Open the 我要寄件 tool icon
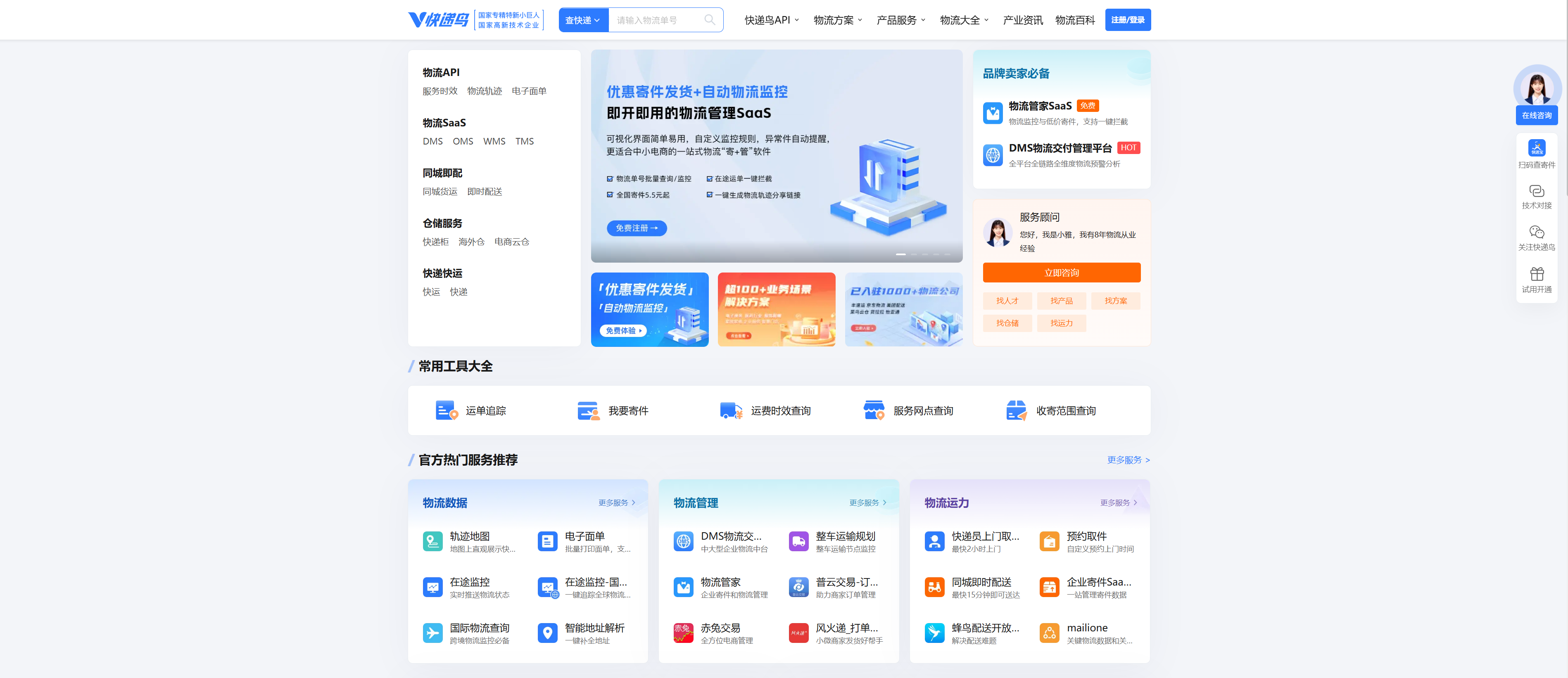Image resolution: width=1568 pixels, height=678 pixels. (589, 410)
